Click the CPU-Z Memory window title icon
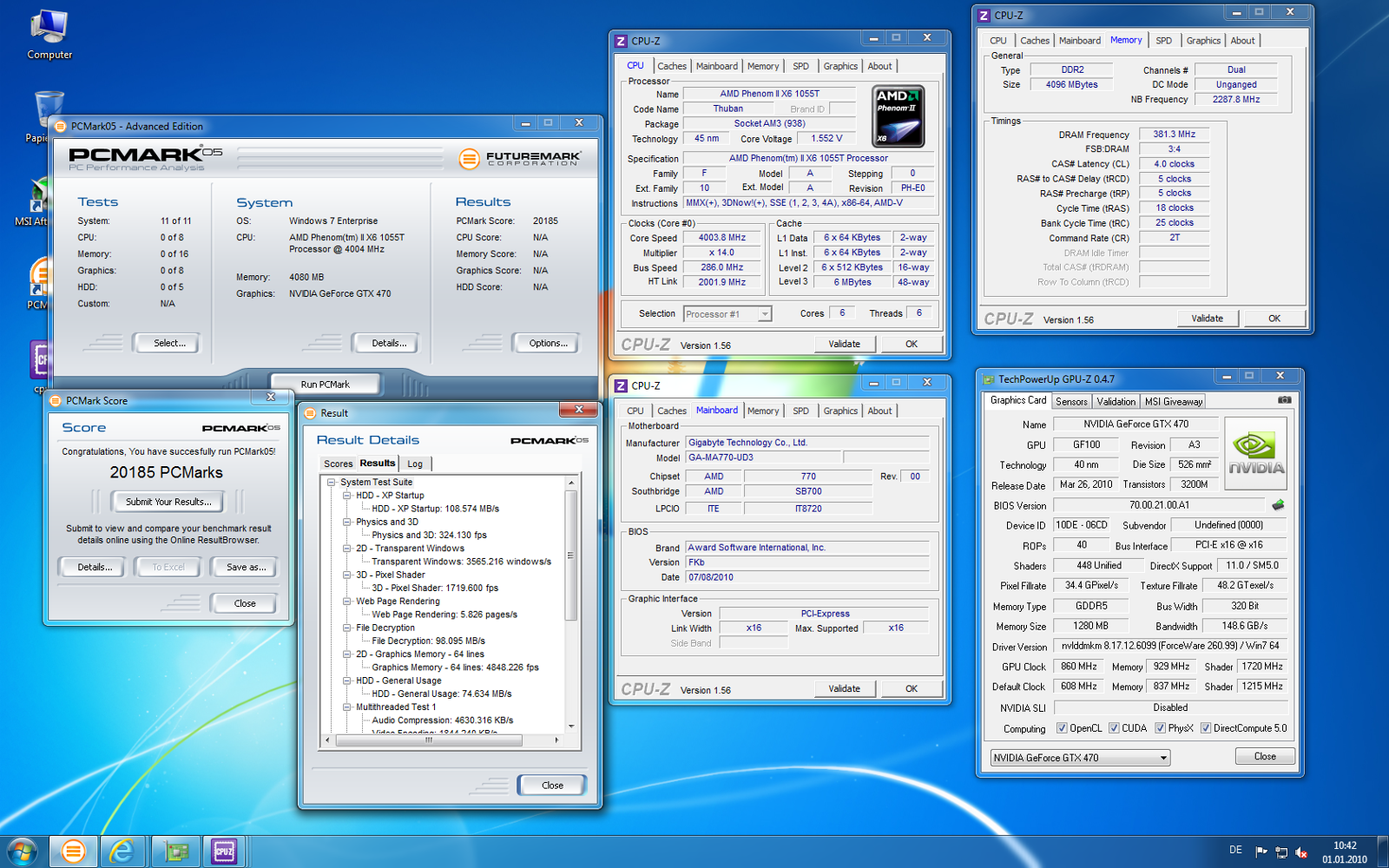The height and width of the screenshot is (868, 1389). point(984,16)
